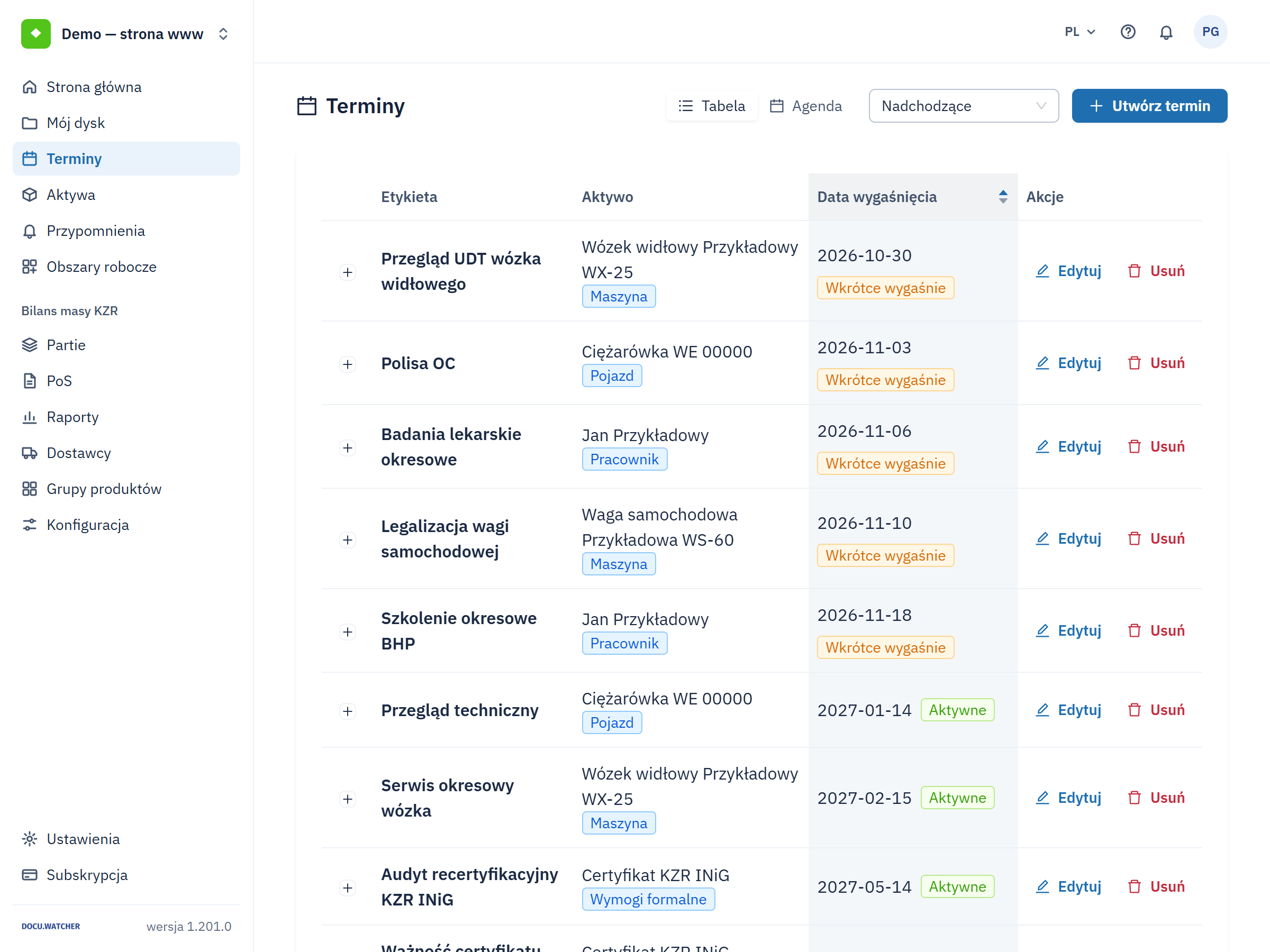This screenshot has height=952, width=1270.
Task: Open PoS in the sidebar
Action: 126,381
